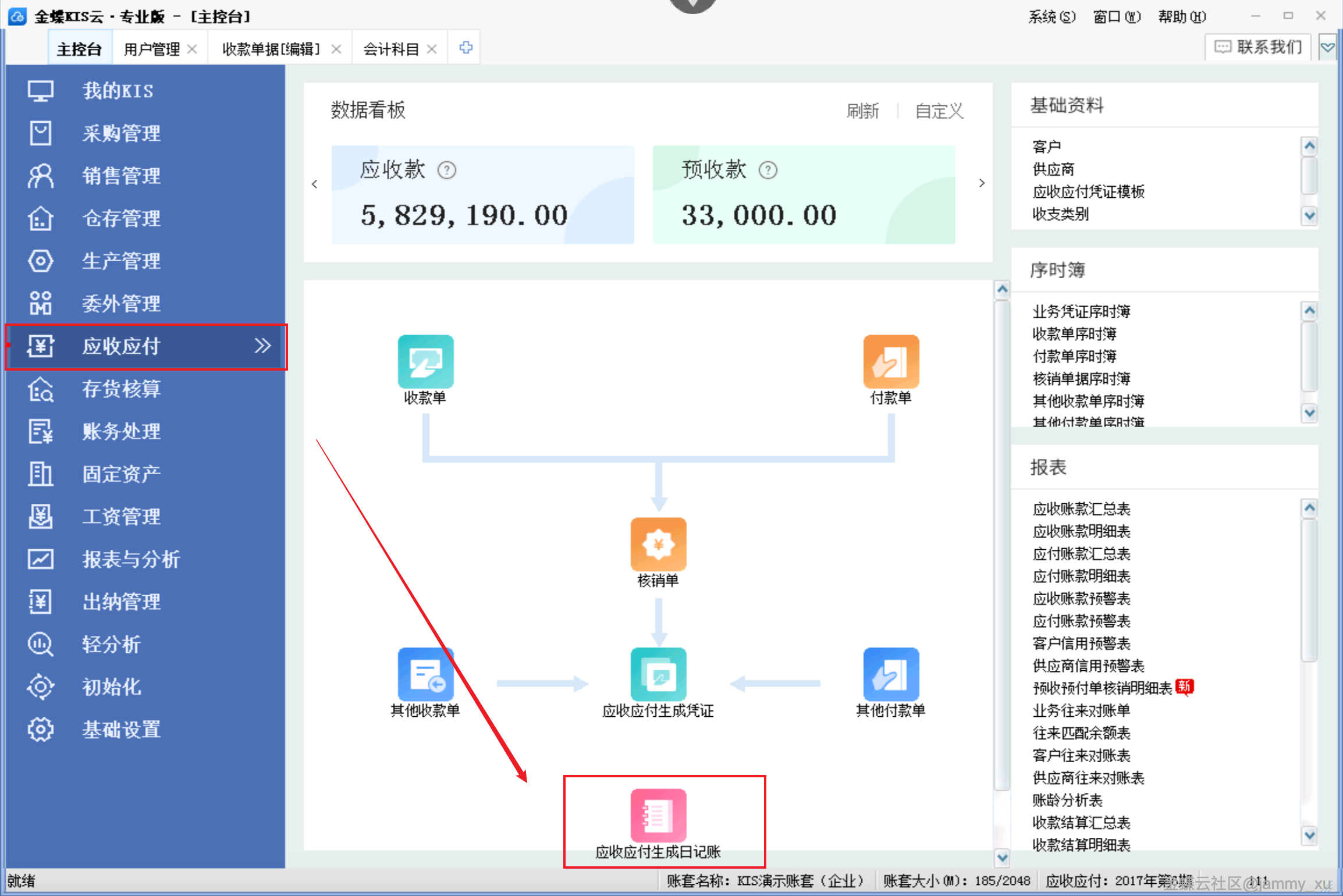This screenshot has height=896, width=1343.
Task: Open the 收款单 receipt icon
Action: 425,362
